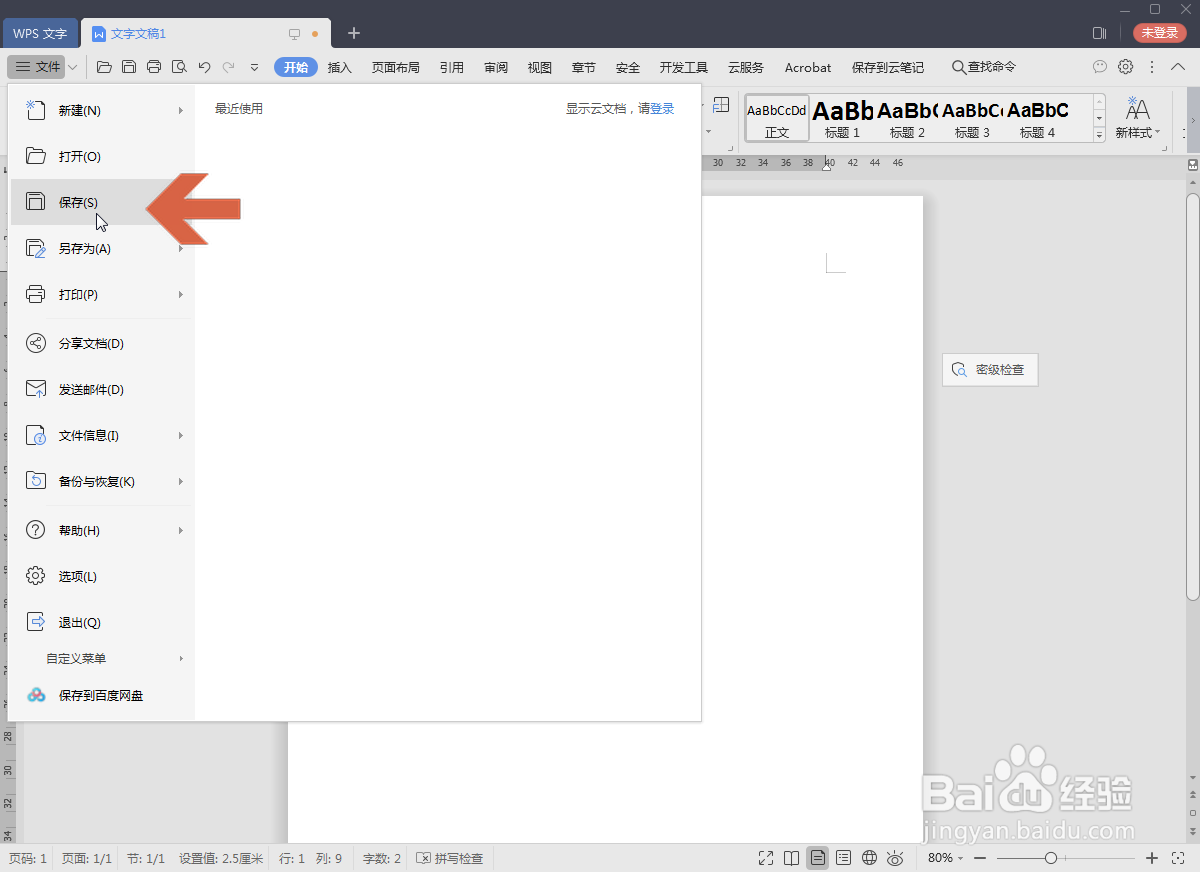
Task: Click the 未登录 login button
Action: [1160, 33]
